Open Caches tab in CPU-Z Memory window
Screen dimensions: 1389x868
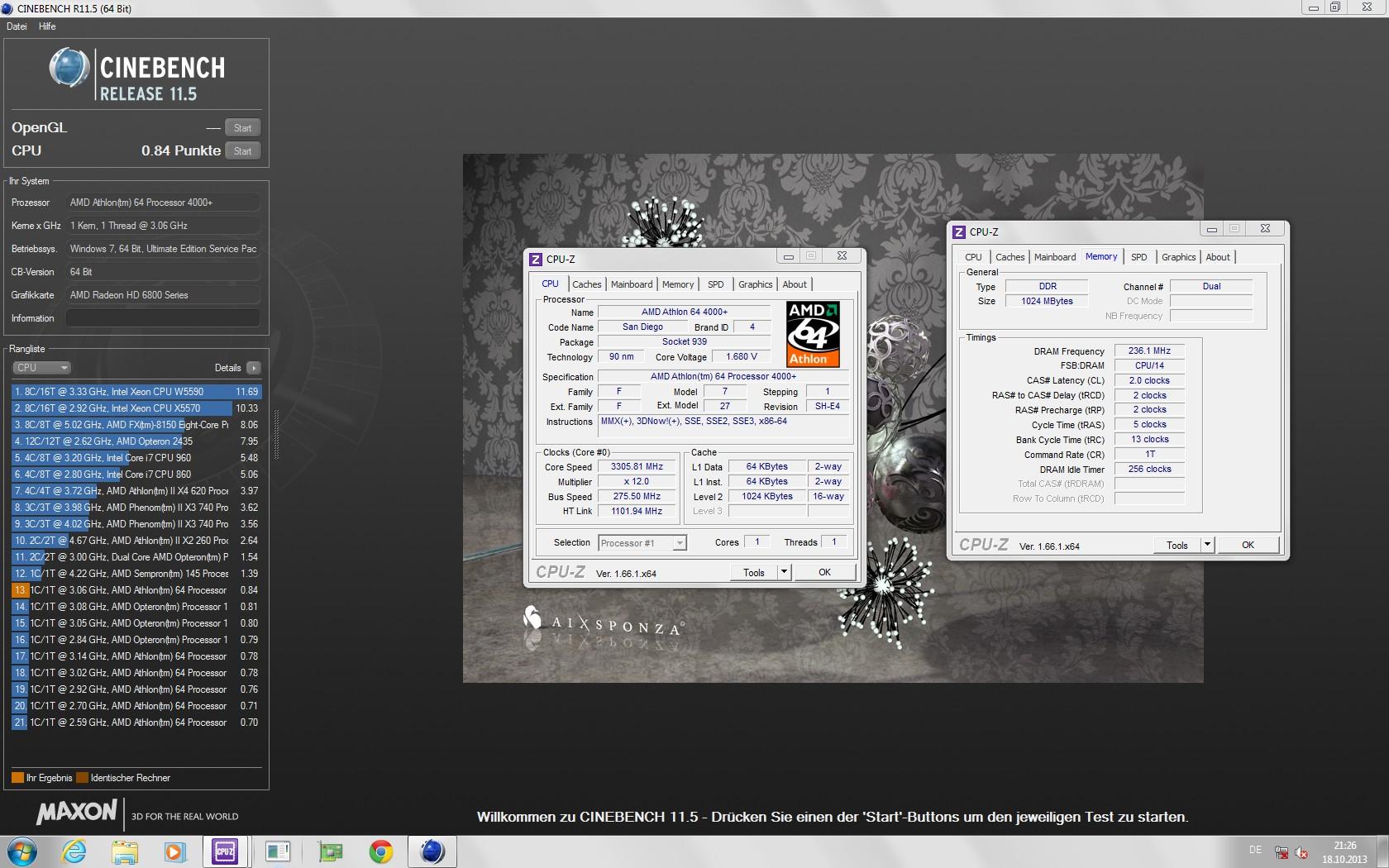(1010, 257)
